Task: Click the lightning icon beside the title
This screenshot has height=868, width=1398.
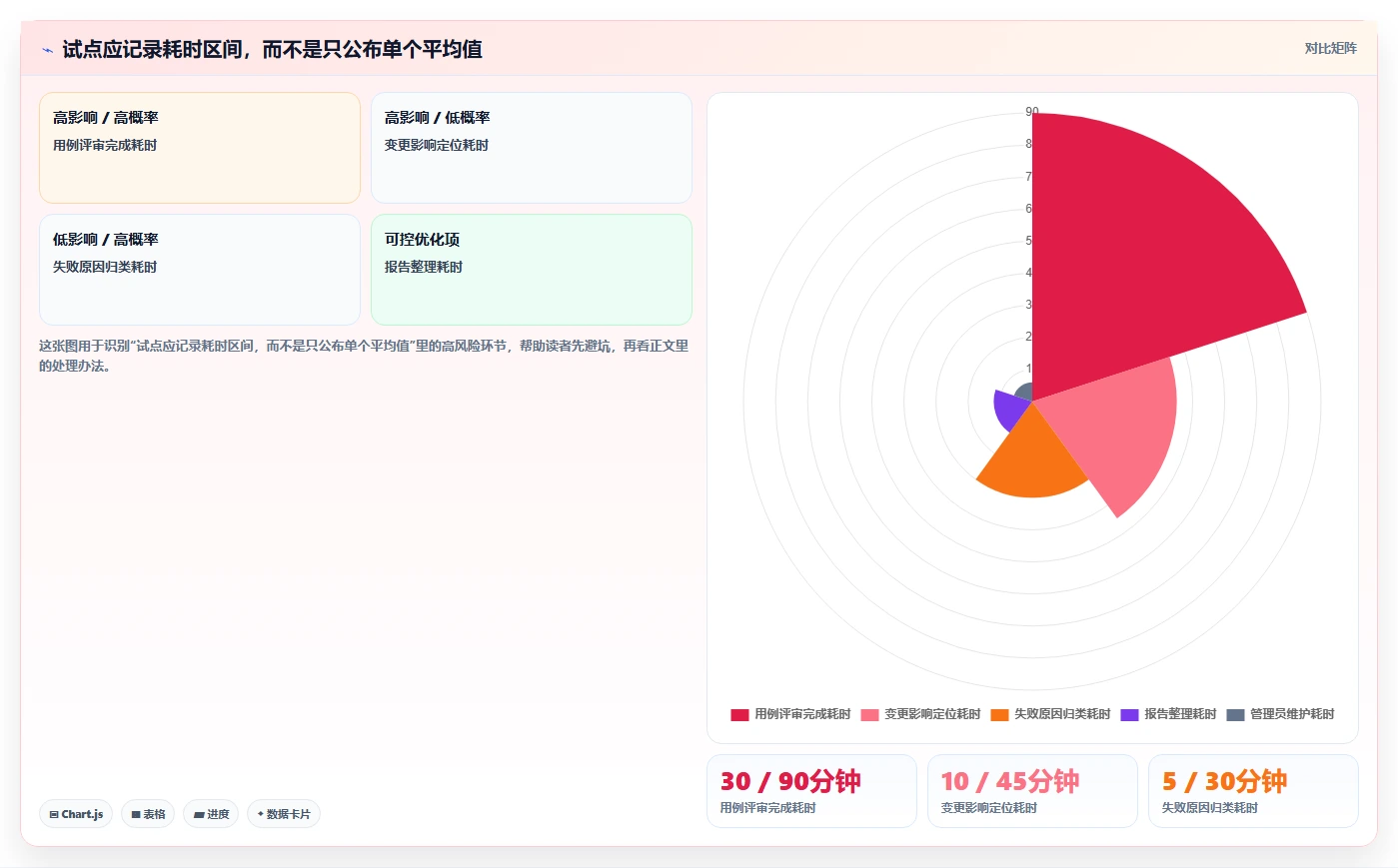Action: (x=47, y=50)
